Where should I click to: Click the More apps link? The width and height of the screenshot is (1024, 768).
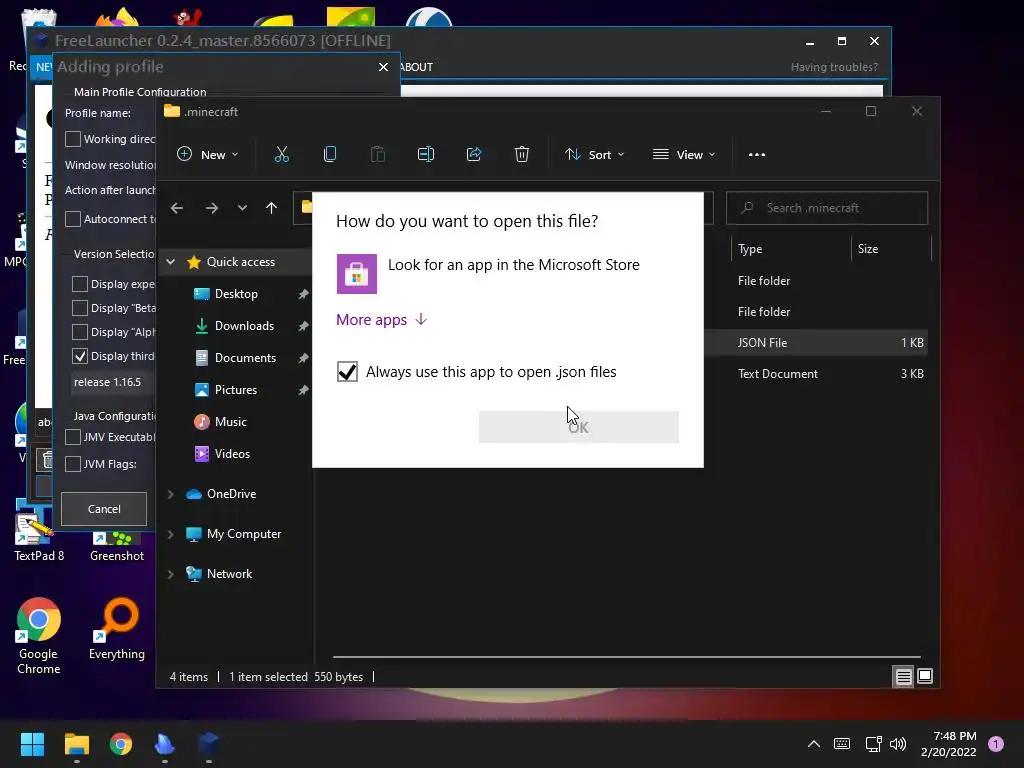coord(381,319)
